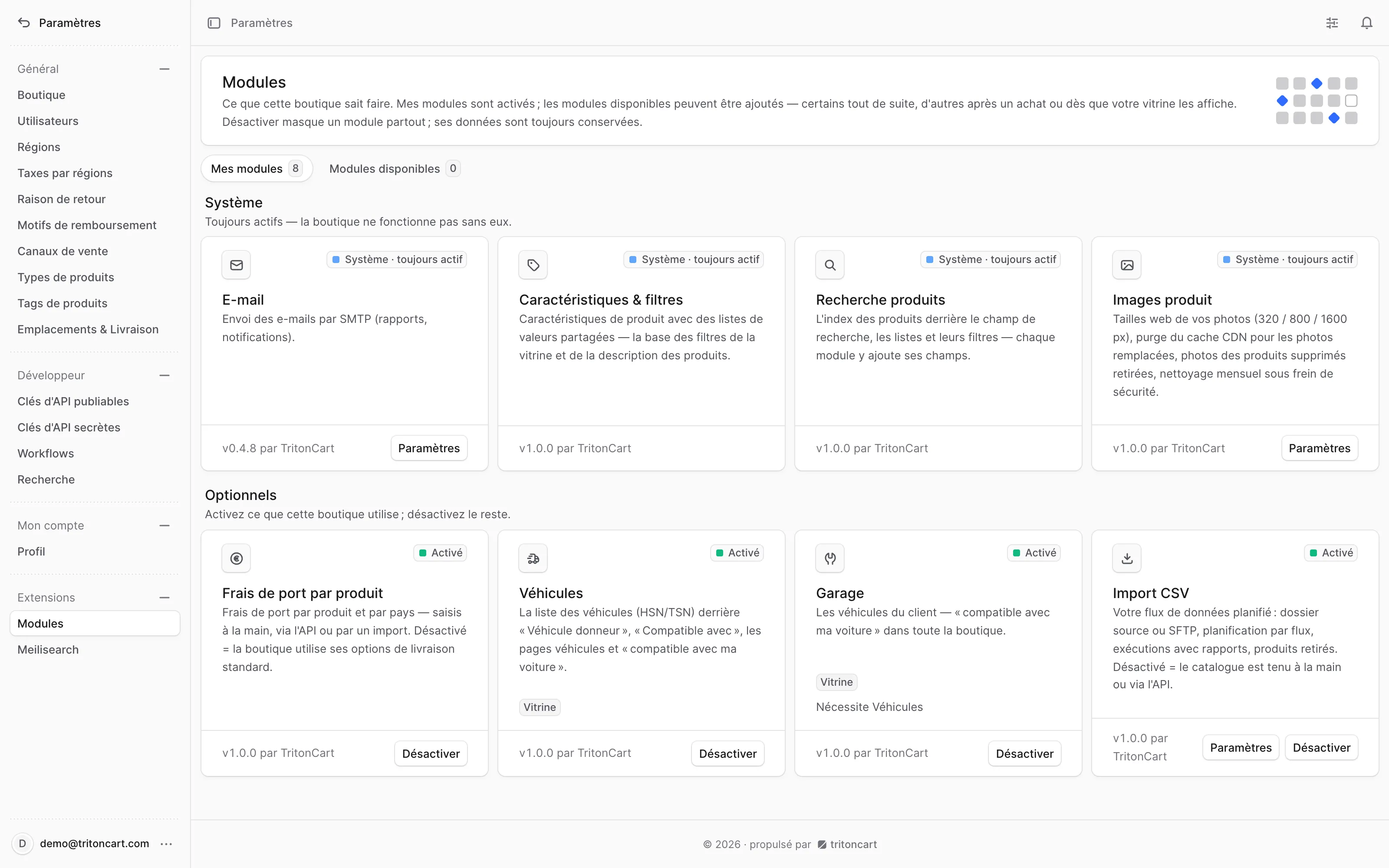This screenshot has width=1389, height=868.
Task: Click the E-mail envelope module icon
Action: point(237,265)
